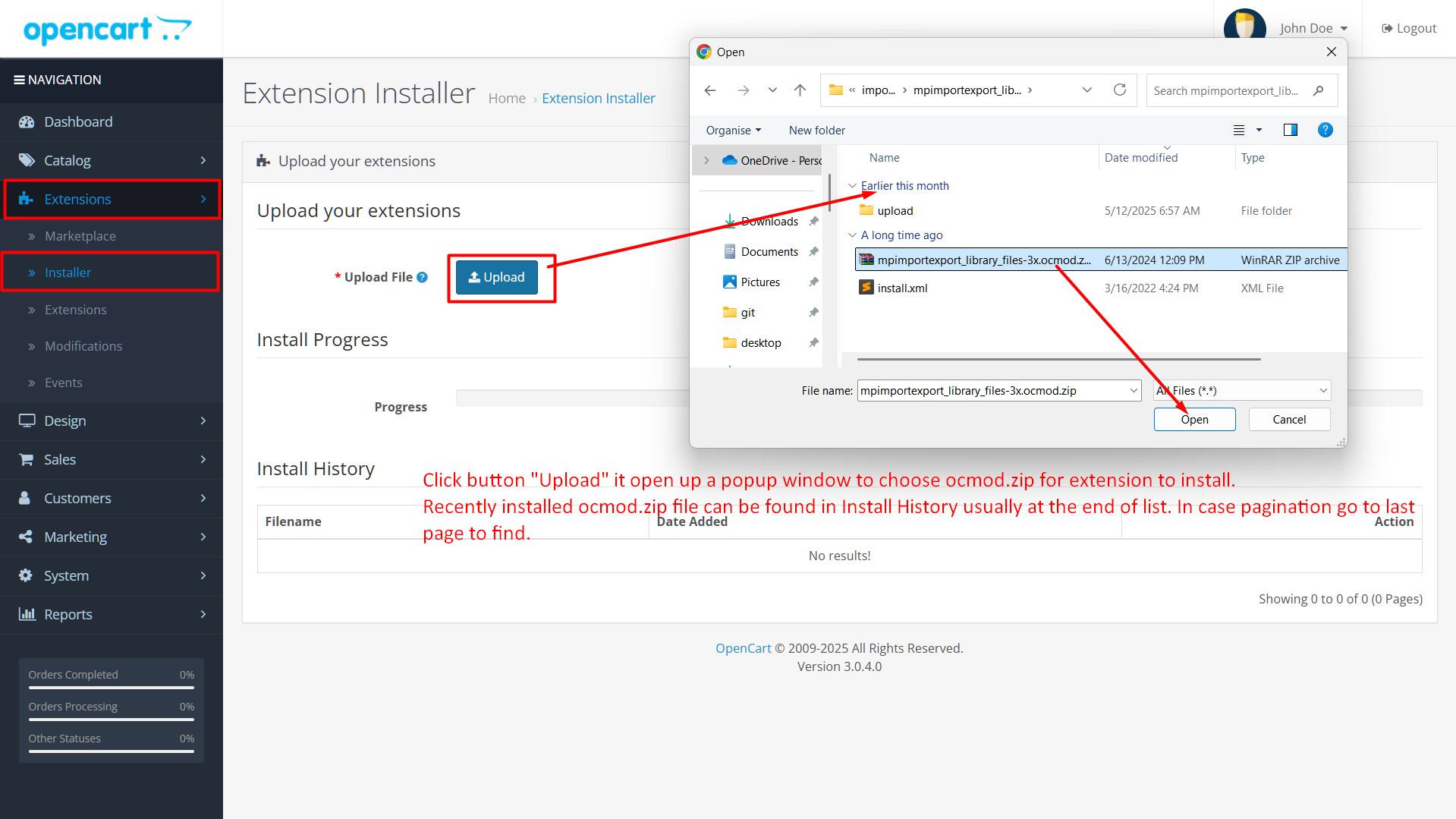
Task: Go up one folder level
Action: click(800, 90)
